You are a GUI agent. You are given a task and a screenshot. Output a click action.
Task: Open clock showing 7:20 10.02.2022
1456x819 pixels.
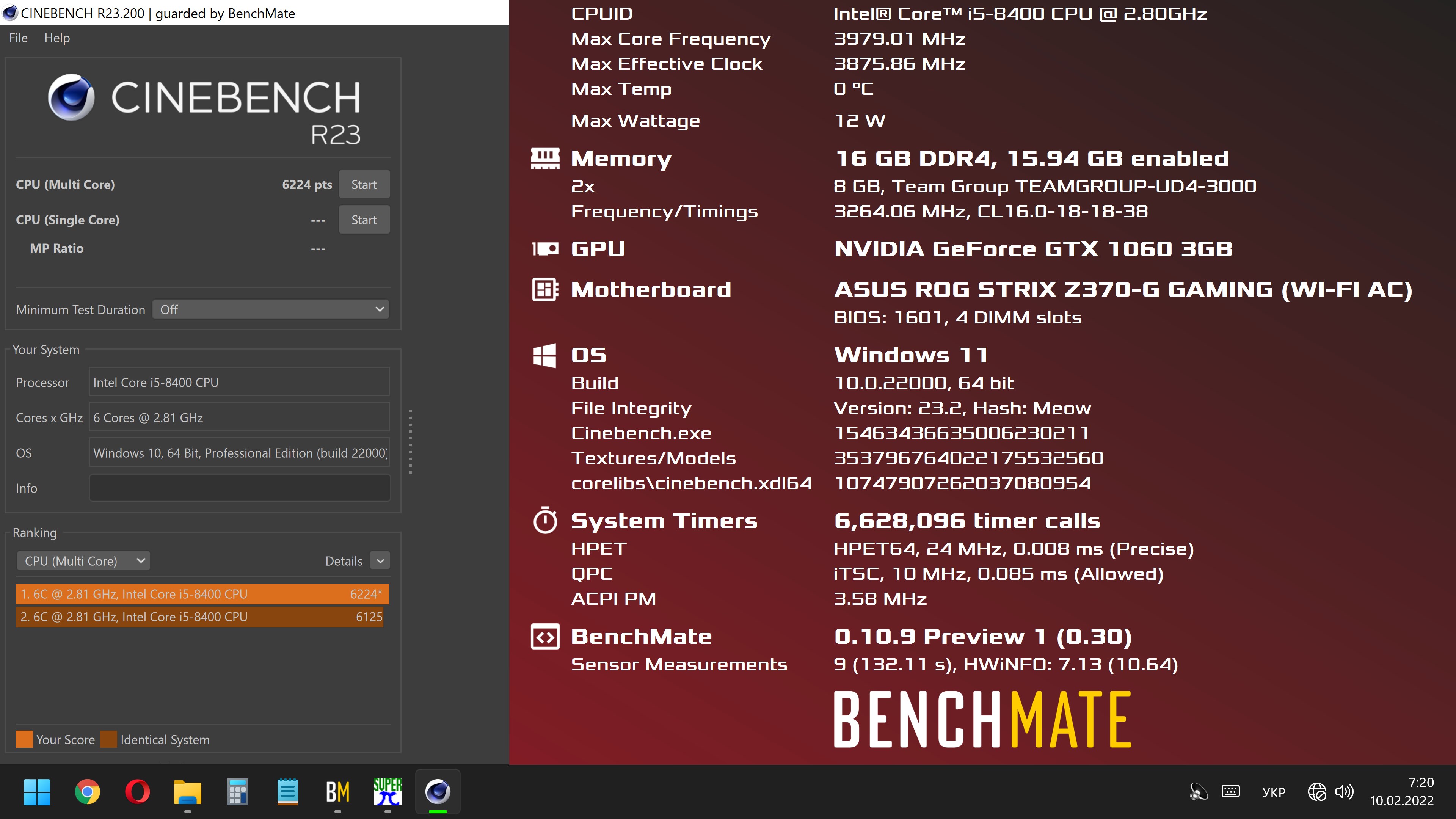1402,791
